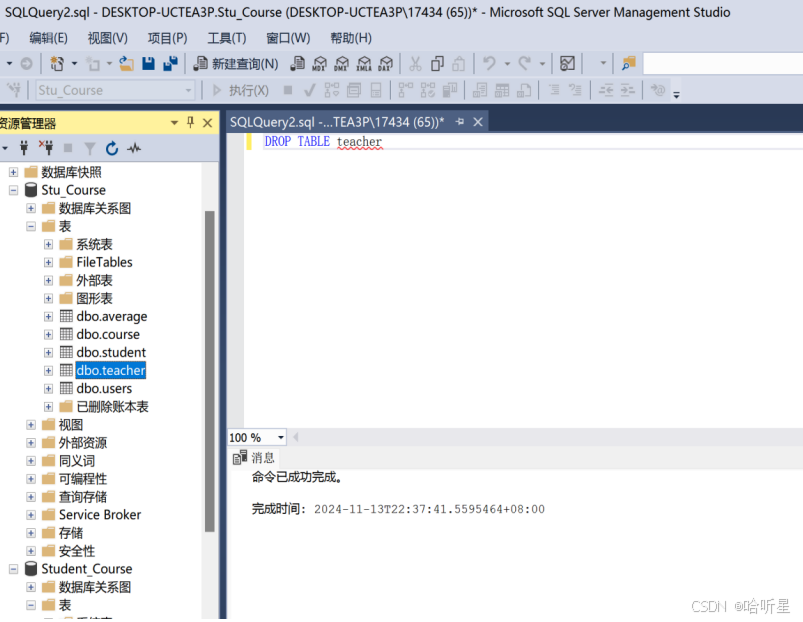
Task: Open the Stu_Course database dropdown
Action: pos(116,90)
